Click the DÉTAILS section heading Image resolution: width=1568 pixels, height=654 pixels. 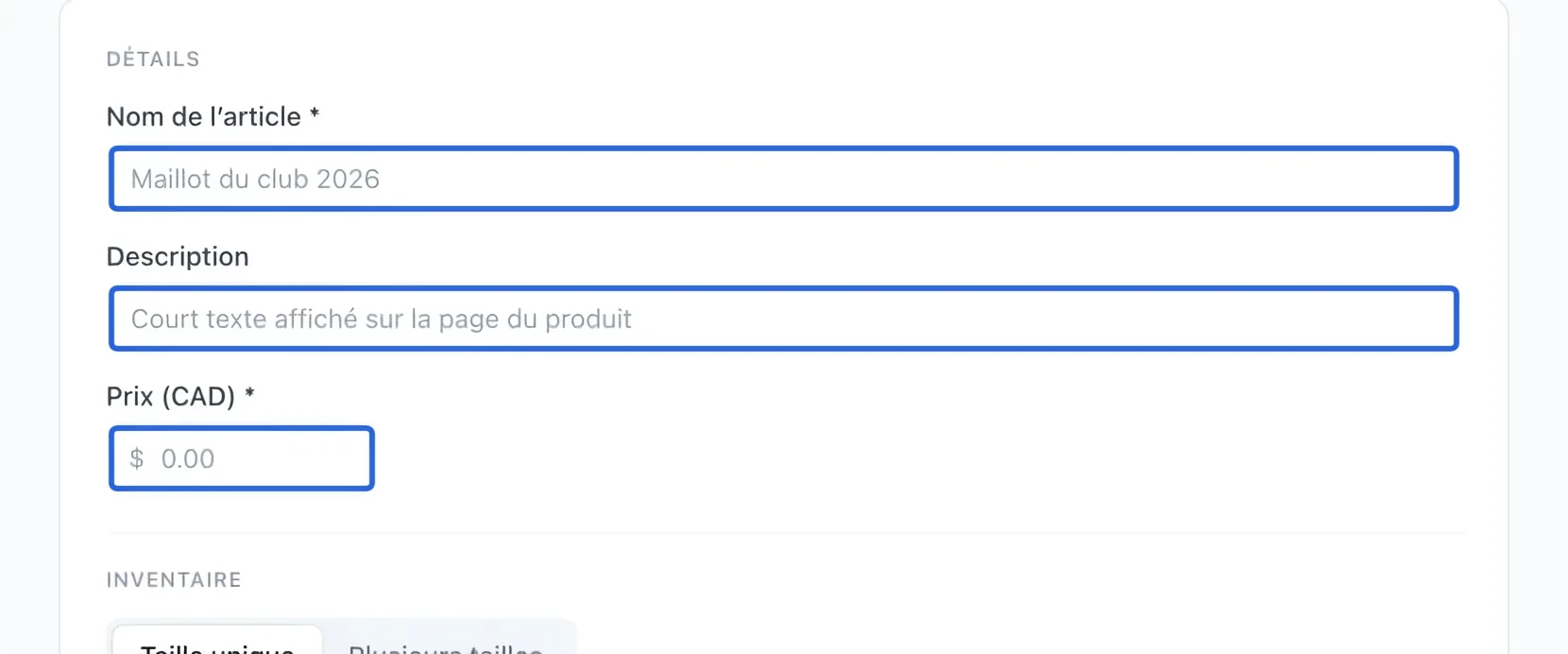point(153,59)
